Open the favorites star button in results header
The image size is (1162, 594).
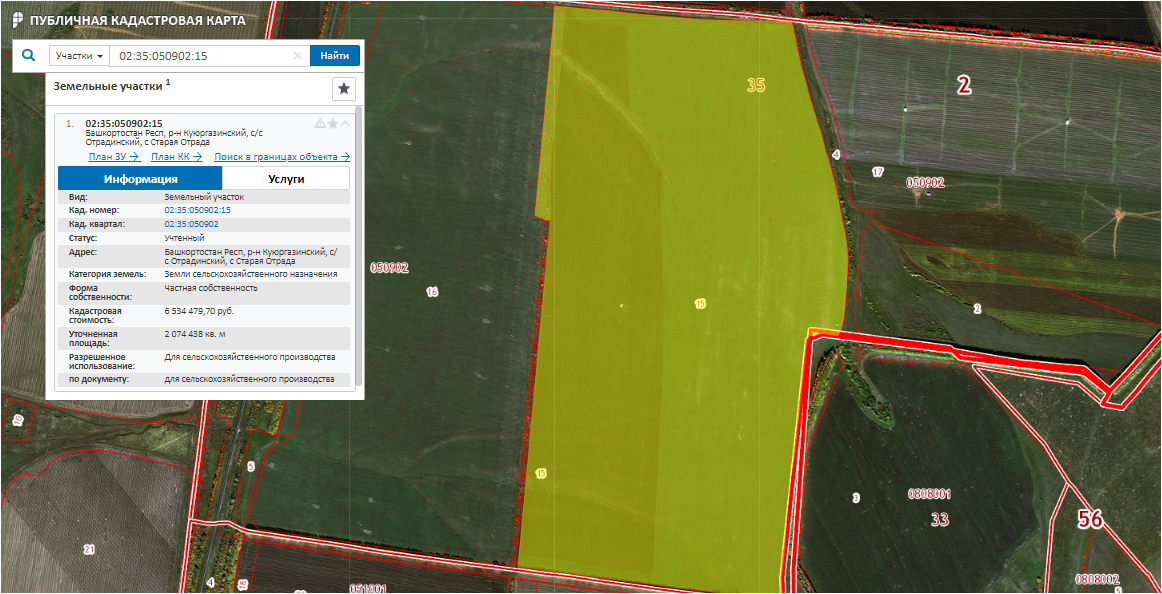point(344,88)
